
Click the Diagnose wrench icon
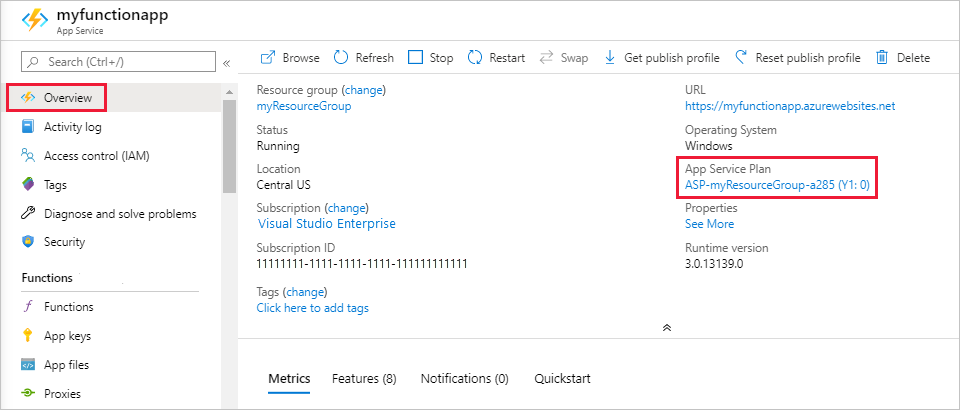(x=28, y=214)
